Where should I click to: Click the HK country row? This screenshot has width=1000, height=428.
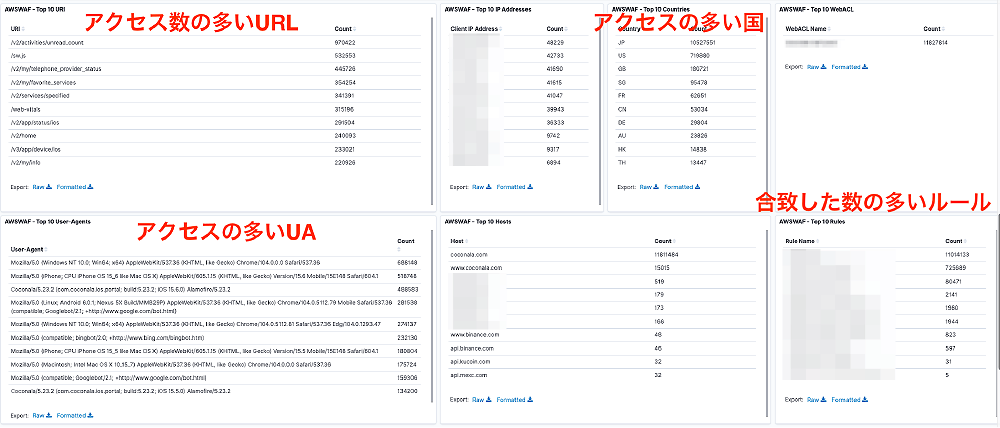(x=686, y=149)
